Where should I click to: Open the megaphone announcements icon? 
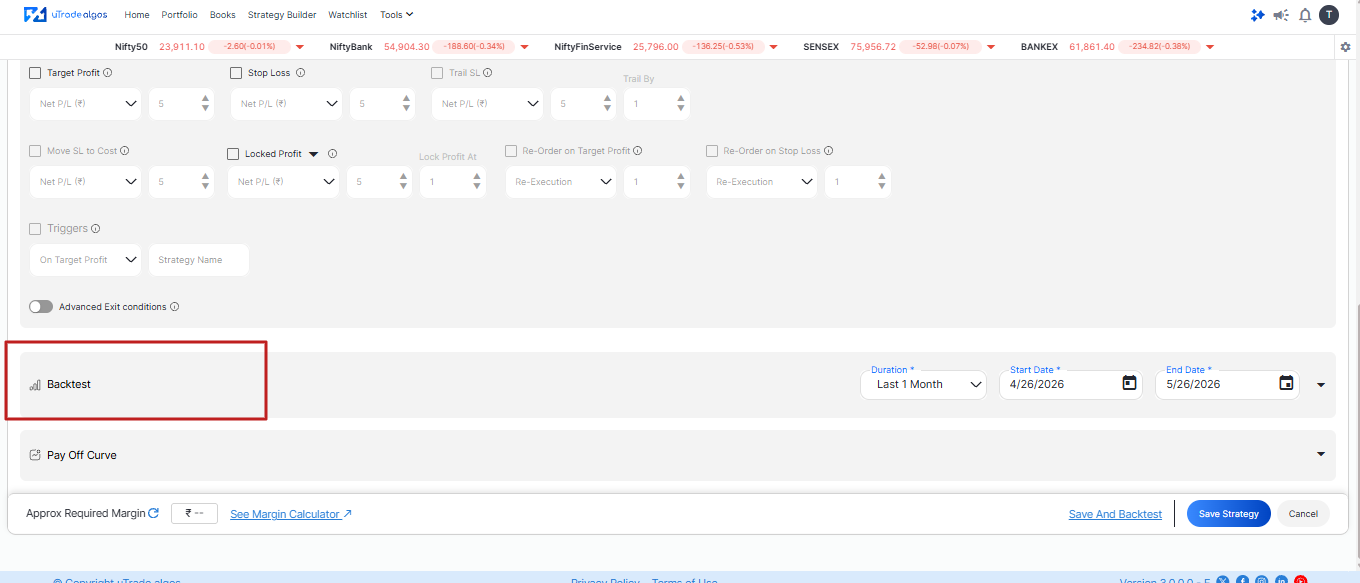[x=1281, y=15]
